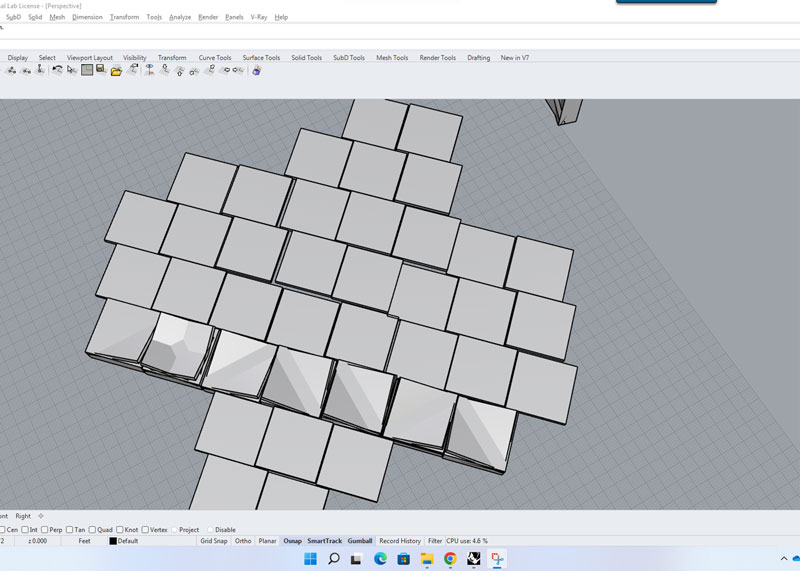This screenshot has height=571, width=800.
Task: Open the Tools menu
Action: [154, 17]
